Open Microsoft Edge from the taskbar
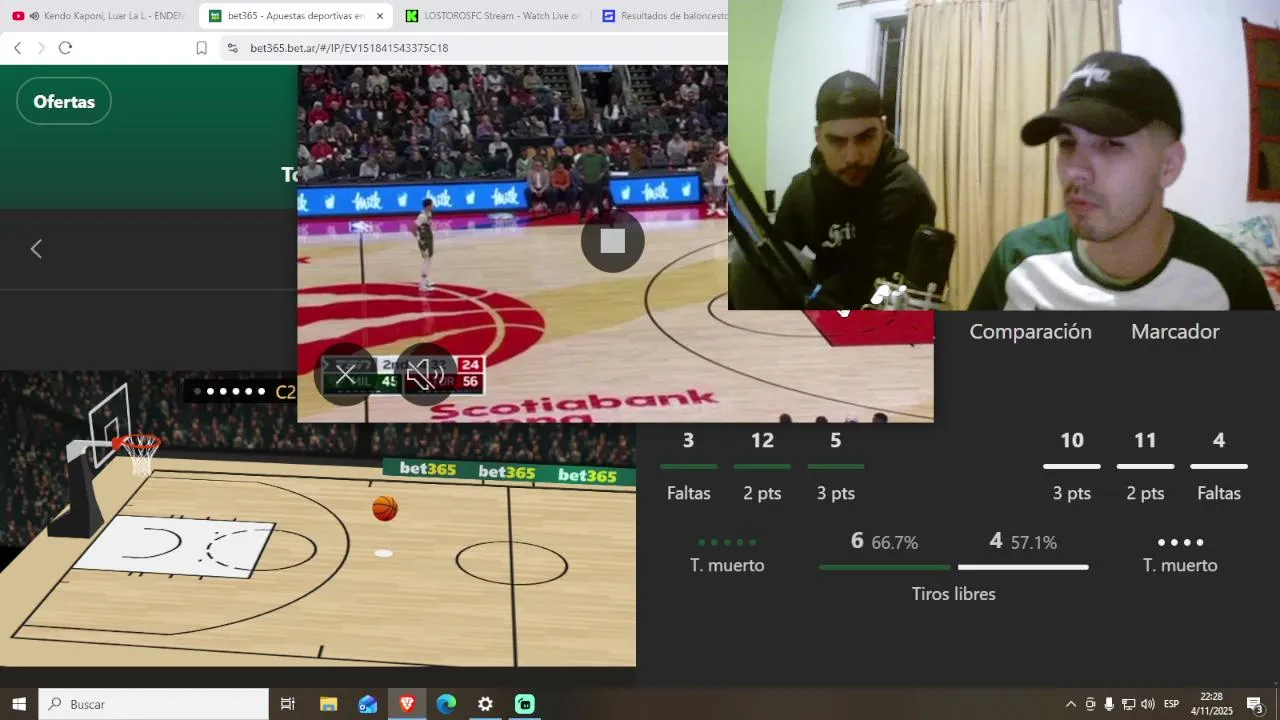 pyautogui.click(x=446, y=704)
